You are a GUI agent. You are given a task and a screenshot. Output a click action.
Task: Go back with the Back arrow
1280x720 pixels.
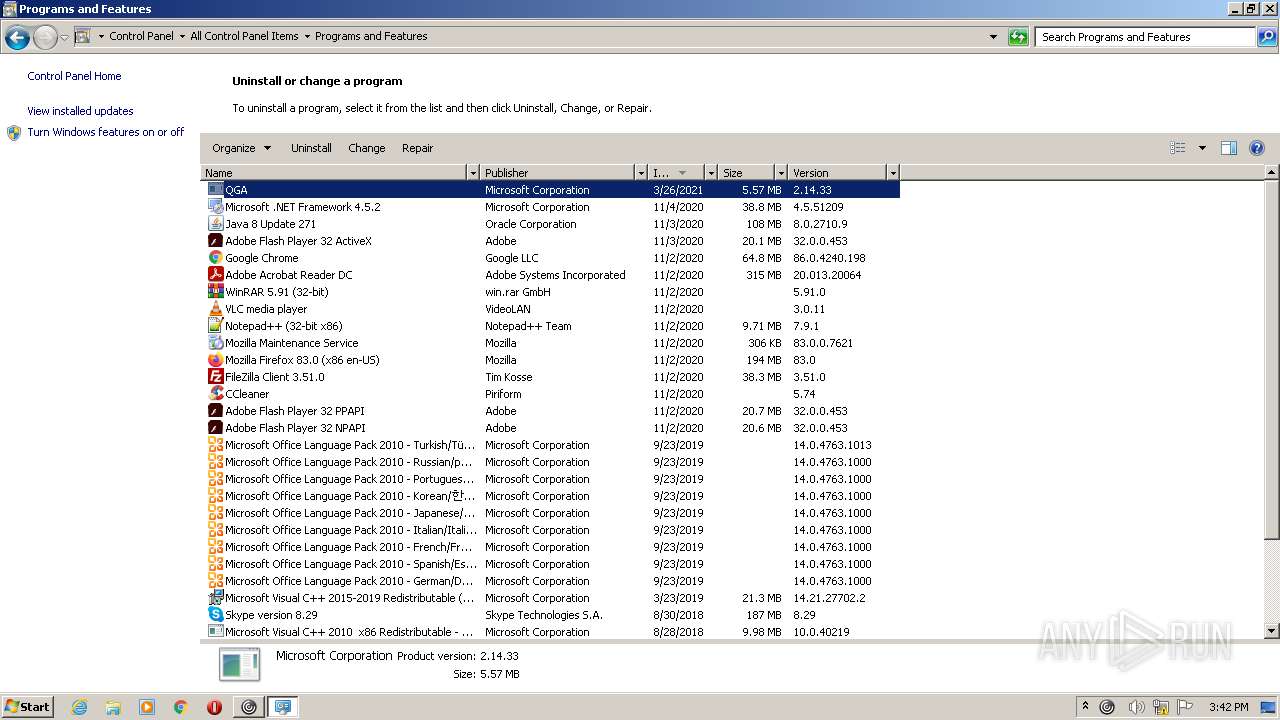point(17,38)
